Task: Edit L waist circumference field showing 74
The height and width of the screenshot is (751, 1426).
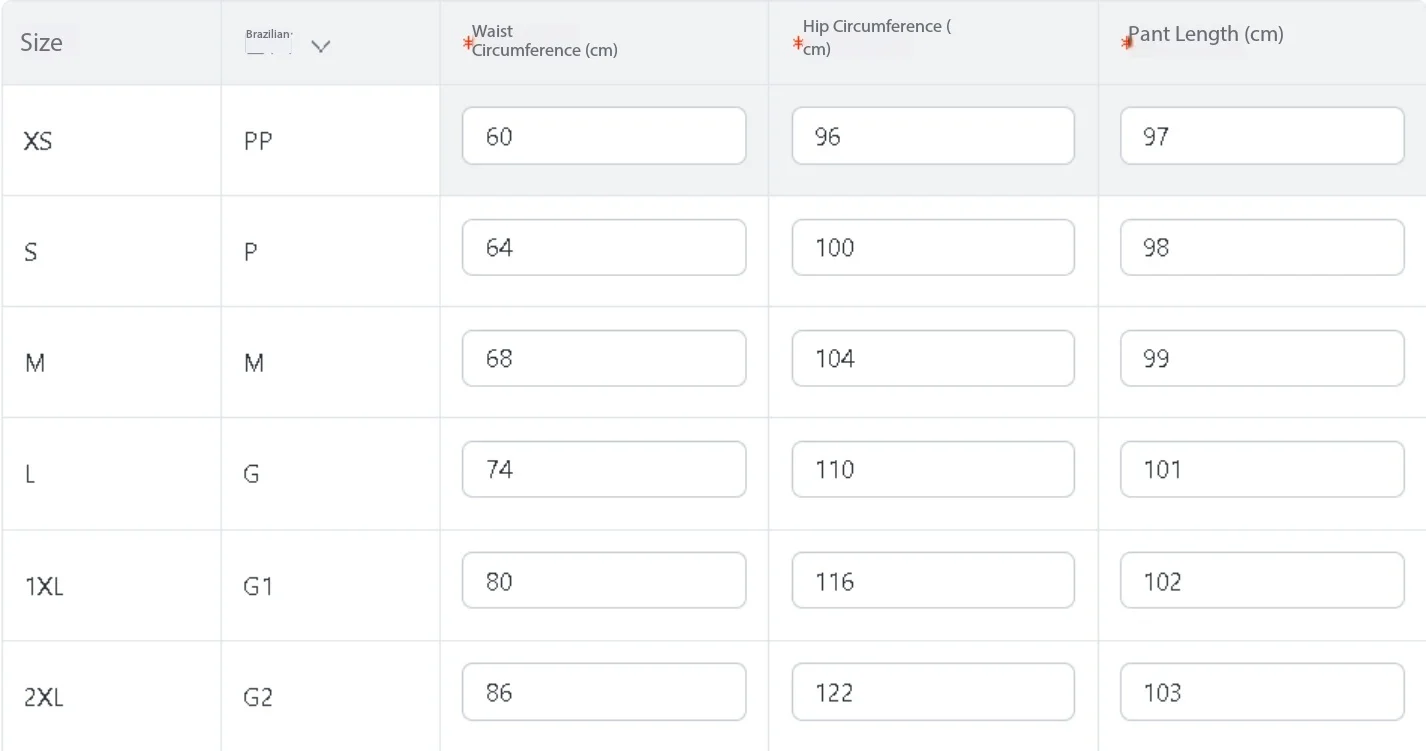Action: coord(604,469)
